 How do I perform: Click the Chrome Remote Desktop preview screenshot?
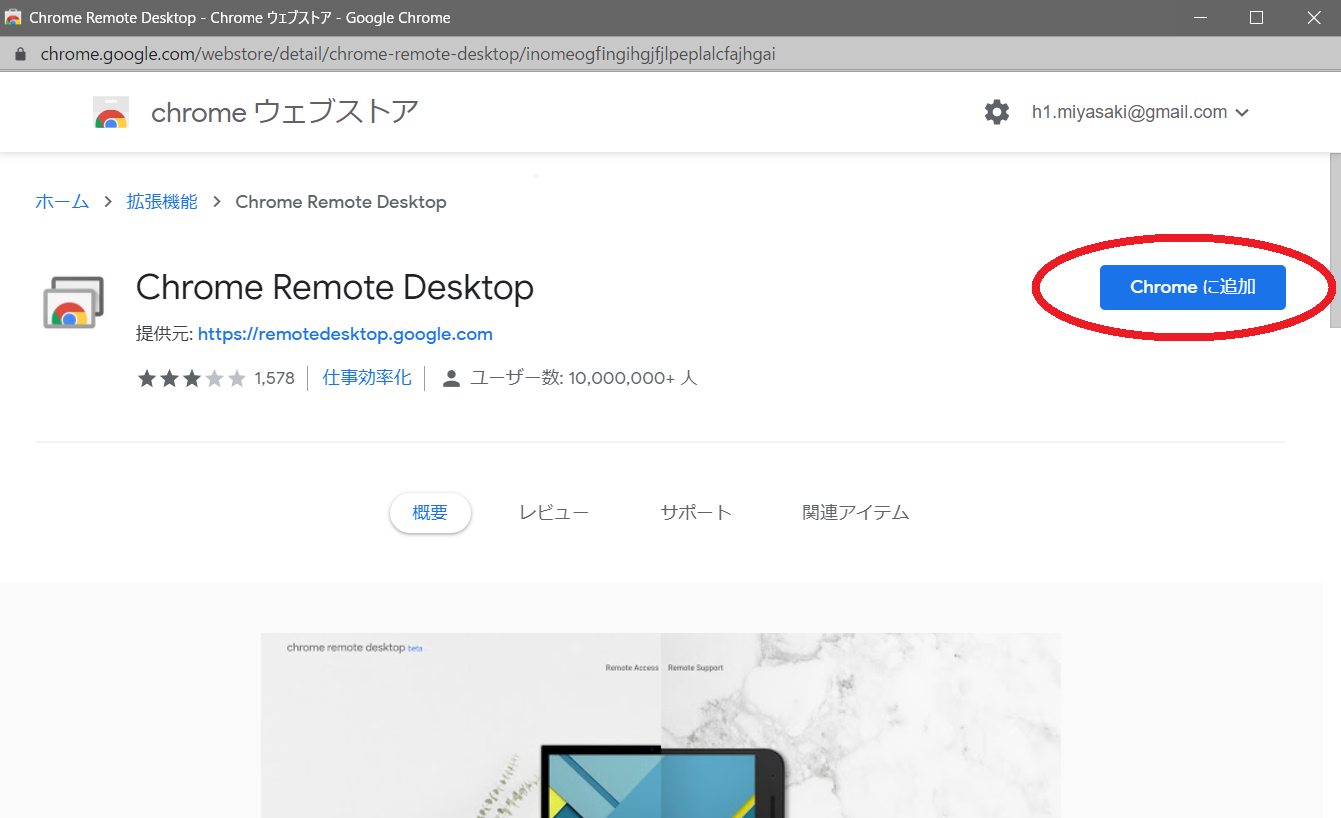661,725
